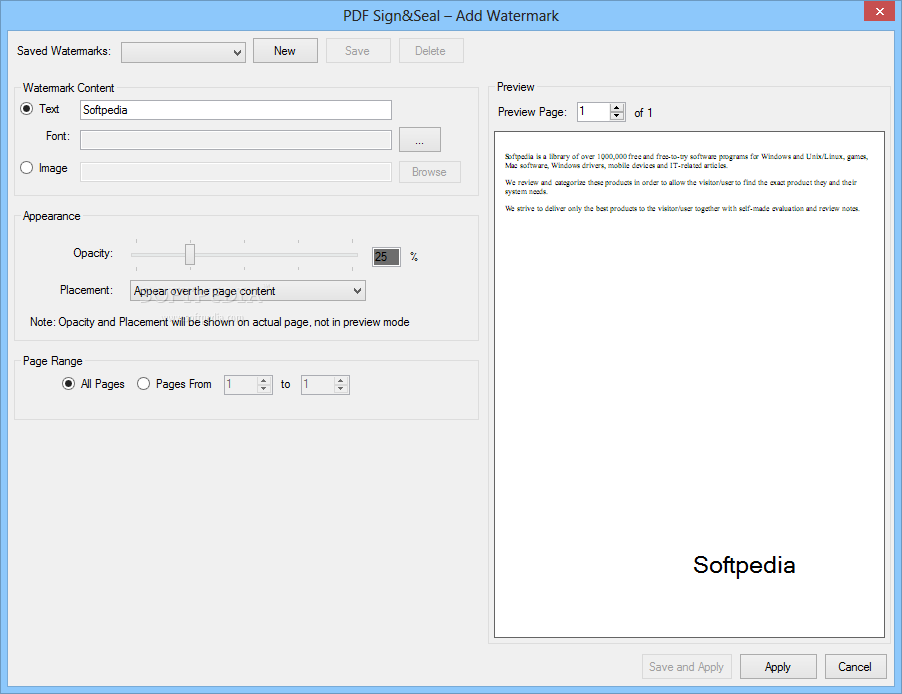Click the Softpedia watermark in preview
902x694 pixels.
pos(744,566)
